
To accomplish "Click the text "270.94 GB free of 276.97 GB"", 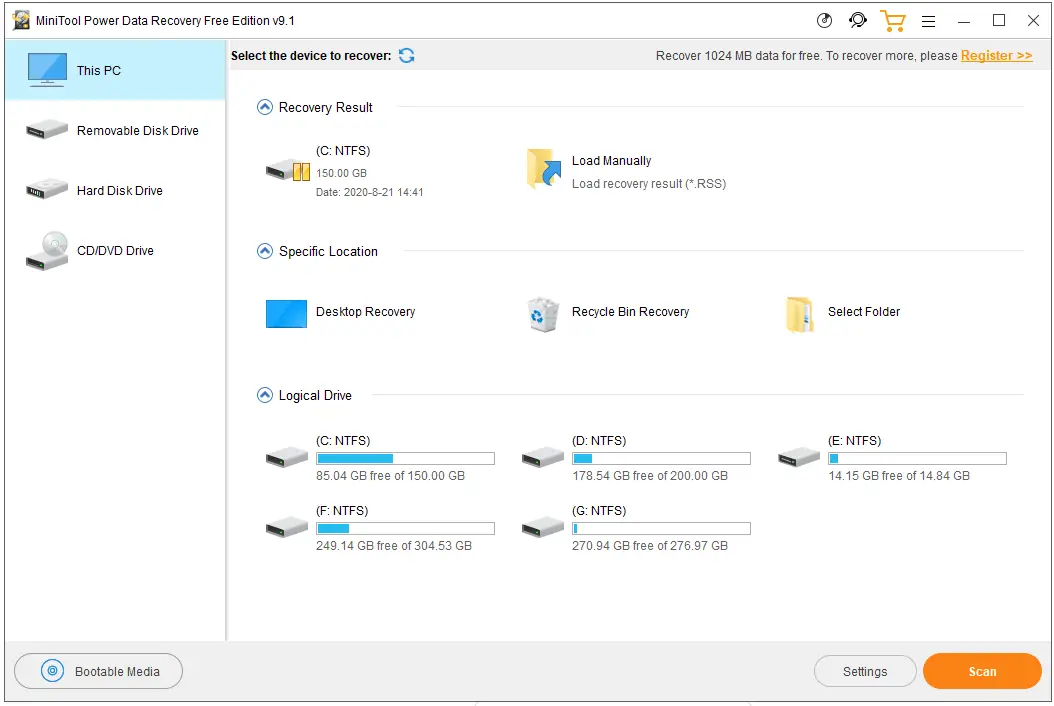I will click(x=650, y=545).
